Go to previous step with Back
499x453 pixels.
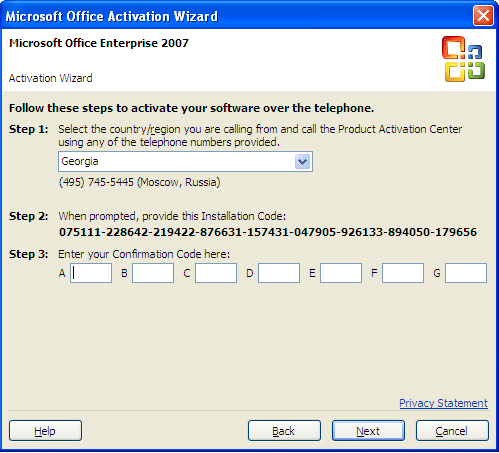click(x=284, y=431)
